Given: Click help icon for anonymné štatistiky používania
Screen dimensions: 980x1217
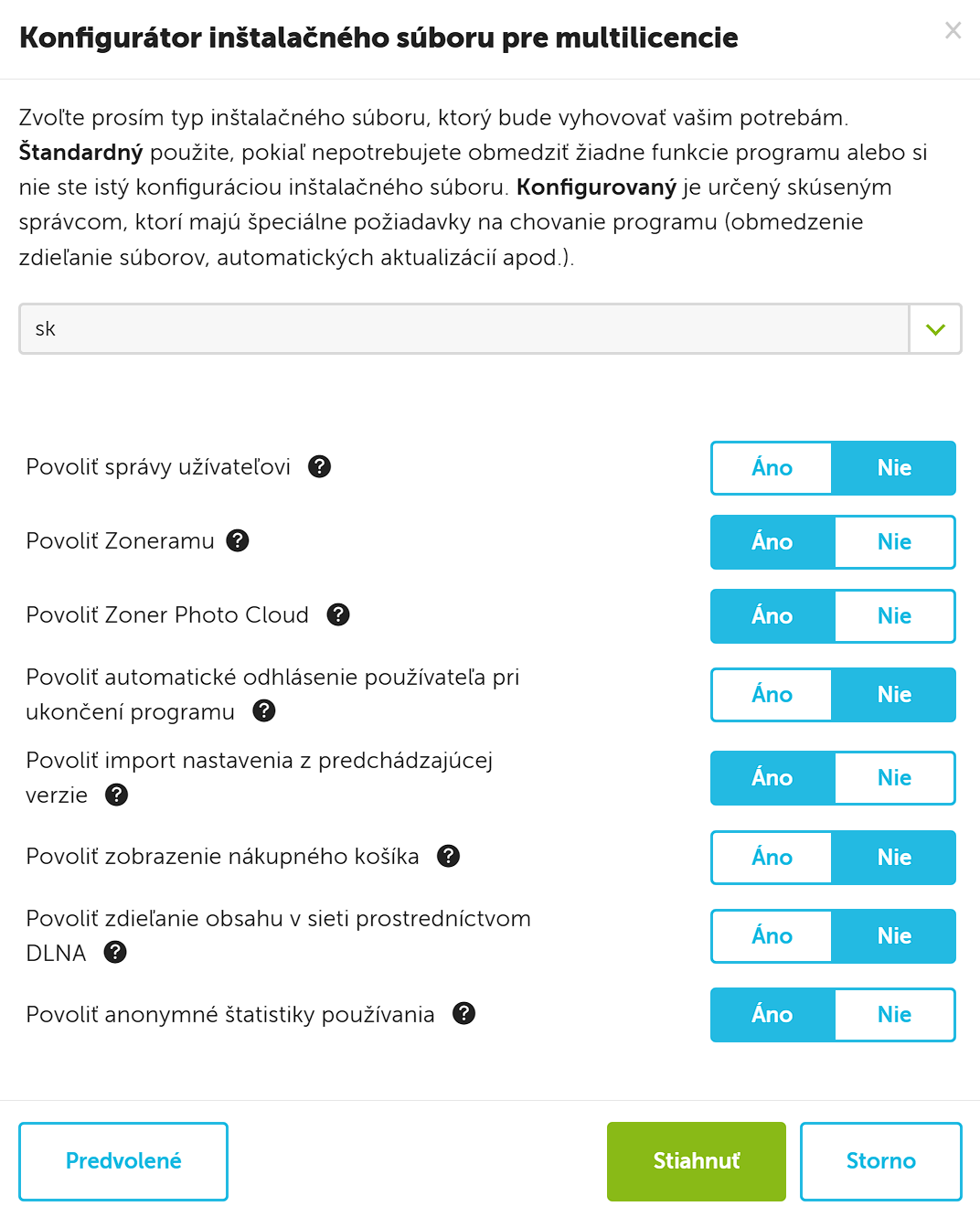Looking at the screenshot, I should click(x=464, y=1013).
